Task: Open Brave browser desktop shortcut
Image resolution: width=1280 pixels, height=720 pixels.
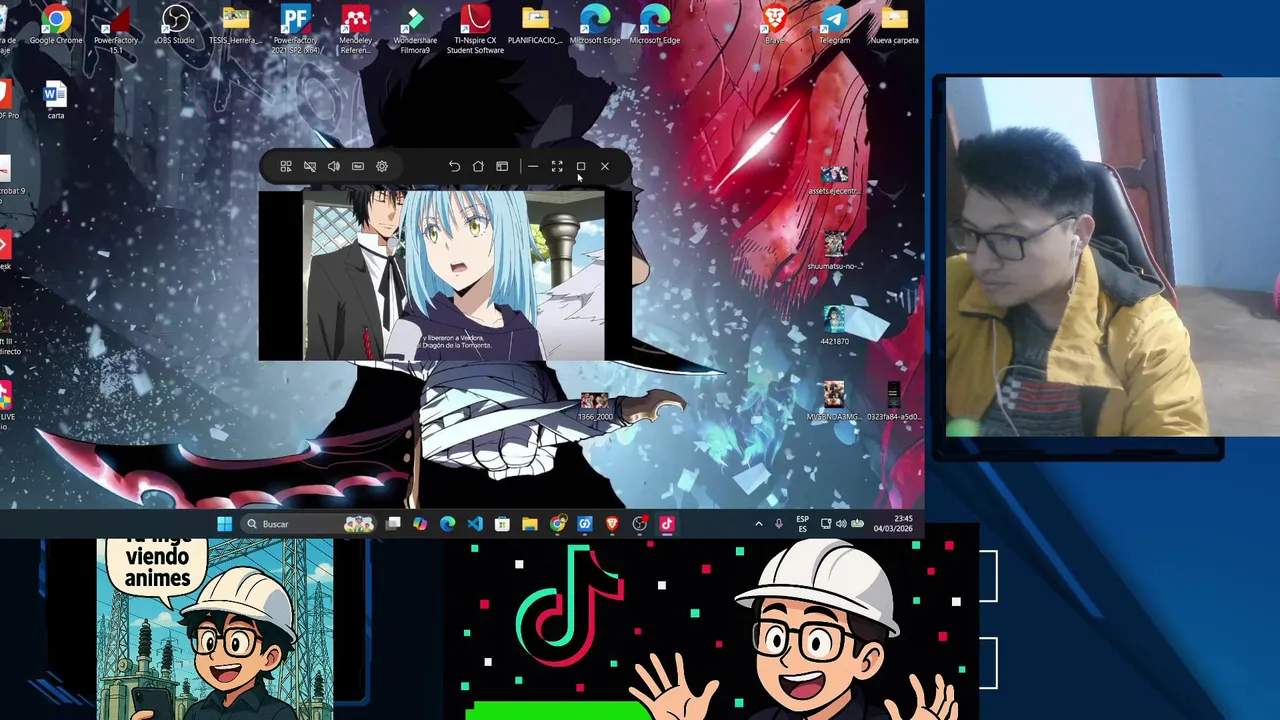Action: pos(774,26)
